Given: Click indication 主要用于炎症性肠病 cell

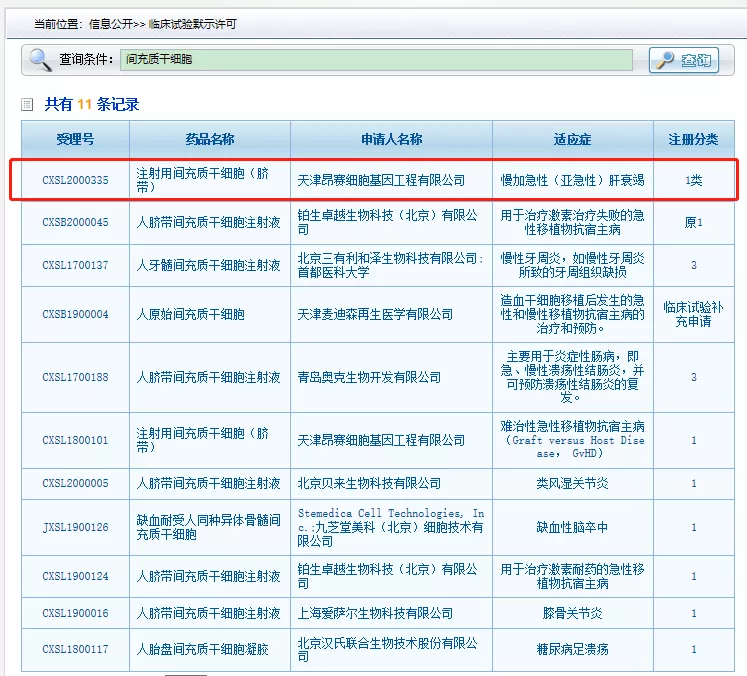Looking at the screenshot, I should [x=573, y=377].
